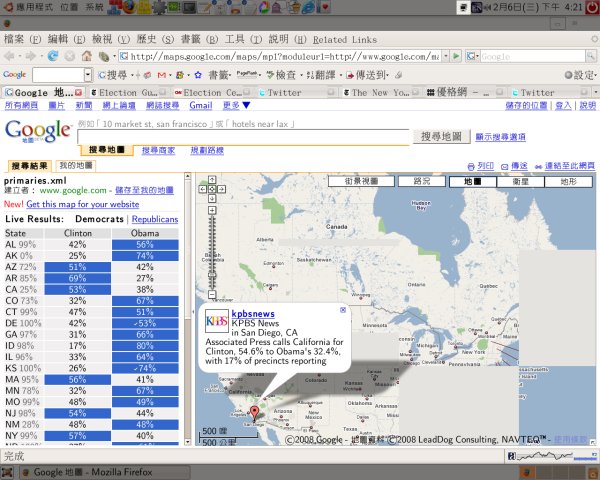Screen dimensions: 600x480
Task: Click the green Go arrow beside URL bar
Action: click(456, 56)
